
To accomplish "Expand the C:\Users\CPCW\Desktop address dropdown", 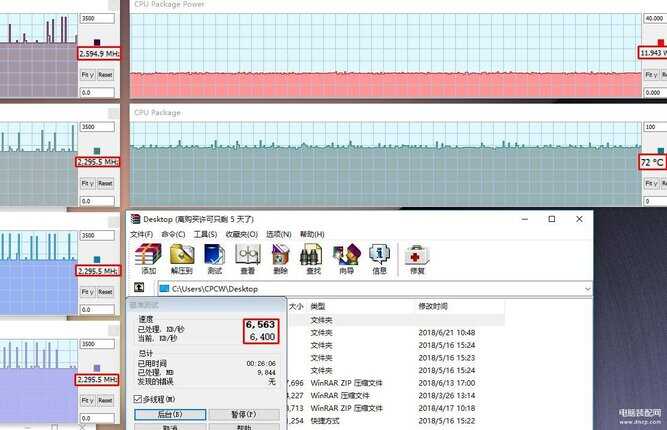I will click(x=587, y=289).
